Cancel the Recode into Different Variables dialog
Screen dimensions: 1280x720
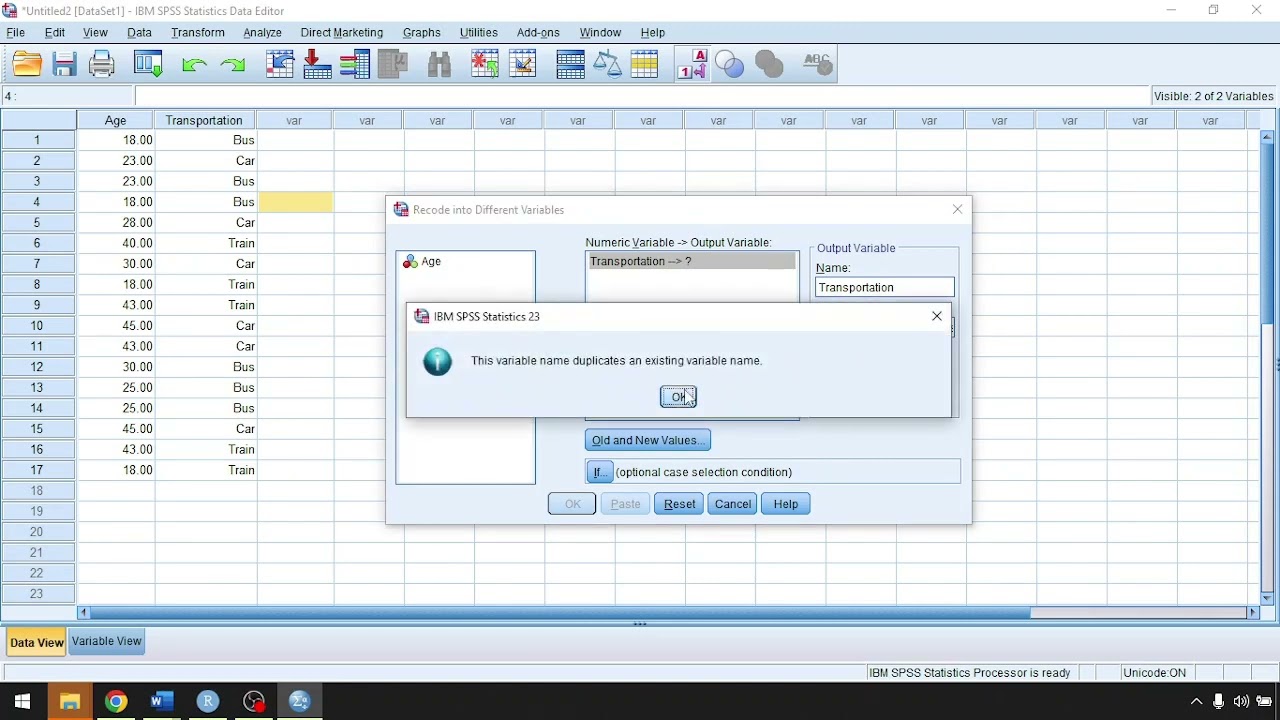pyautogui.click(x=733, y=504)
